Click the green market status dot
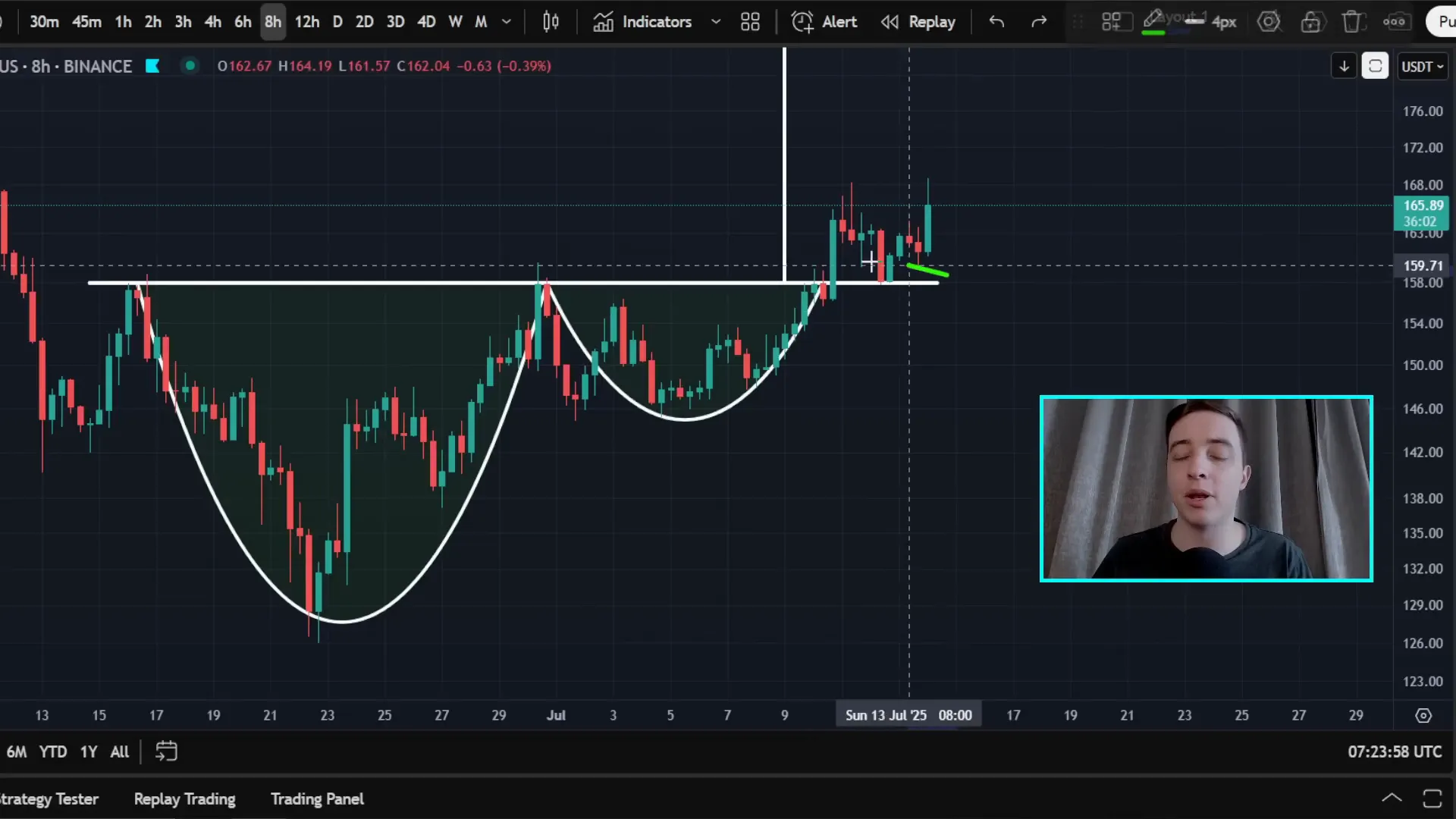 [190, 66]
